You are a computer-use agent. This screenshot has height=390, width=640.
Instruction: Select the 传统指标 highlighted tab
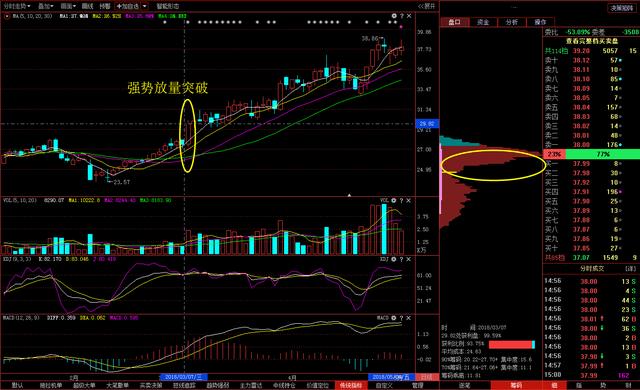351,385
